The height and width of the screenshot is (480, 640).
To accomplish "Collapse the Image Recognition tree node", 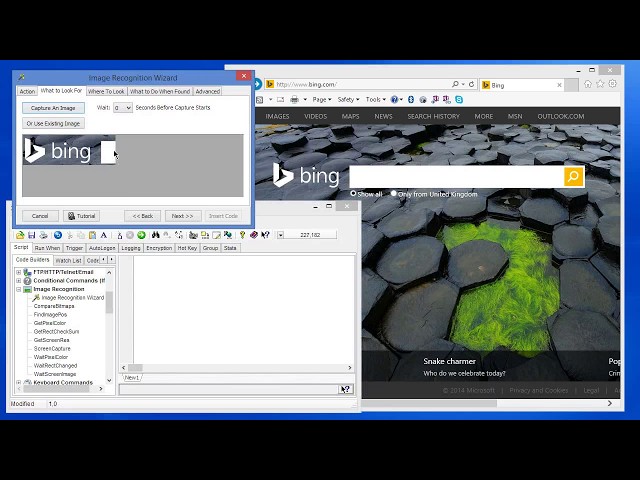I will click(x=18, y=289).
